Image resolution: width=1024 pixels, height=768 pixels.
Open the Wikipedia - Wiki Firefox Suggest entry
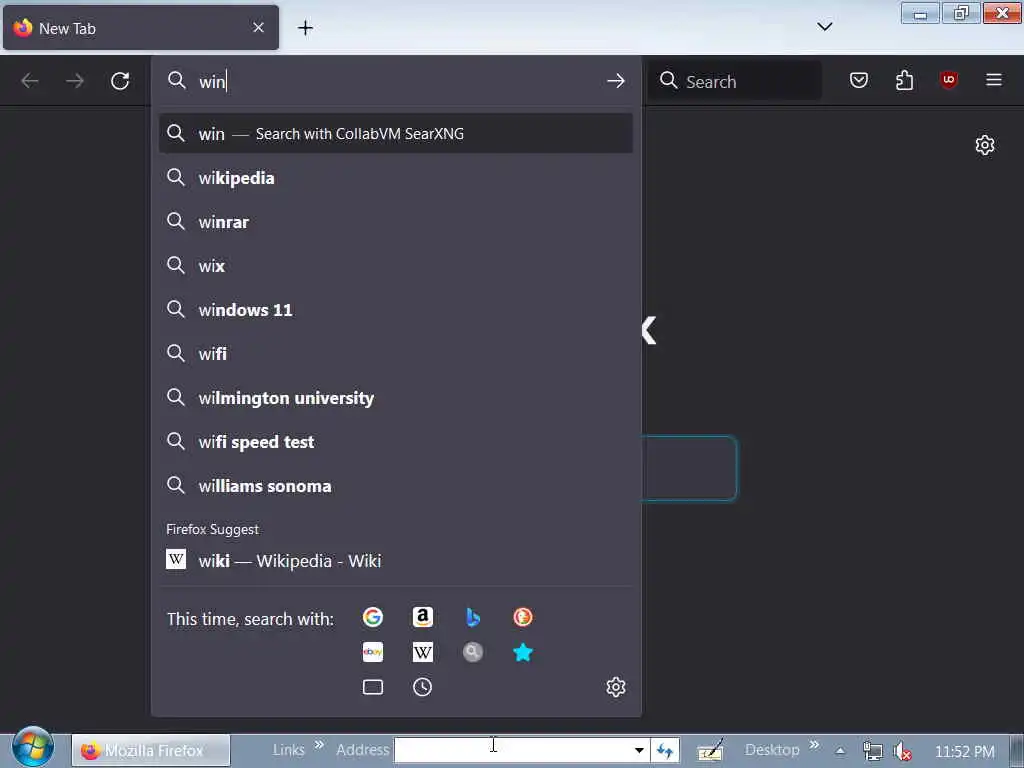pos(396,560)
